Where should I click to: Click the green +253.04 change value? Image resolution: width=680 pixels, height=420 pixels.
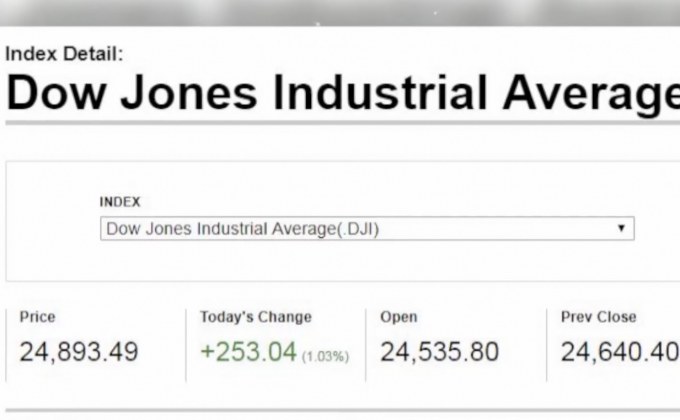coord(248,352)
